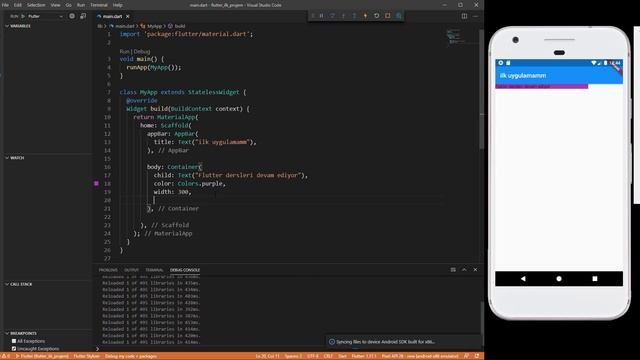The width and height of the screenshot is (640, 360).
Task: Grab the debug toolbar drag handle
Action: tap(313, 16)
